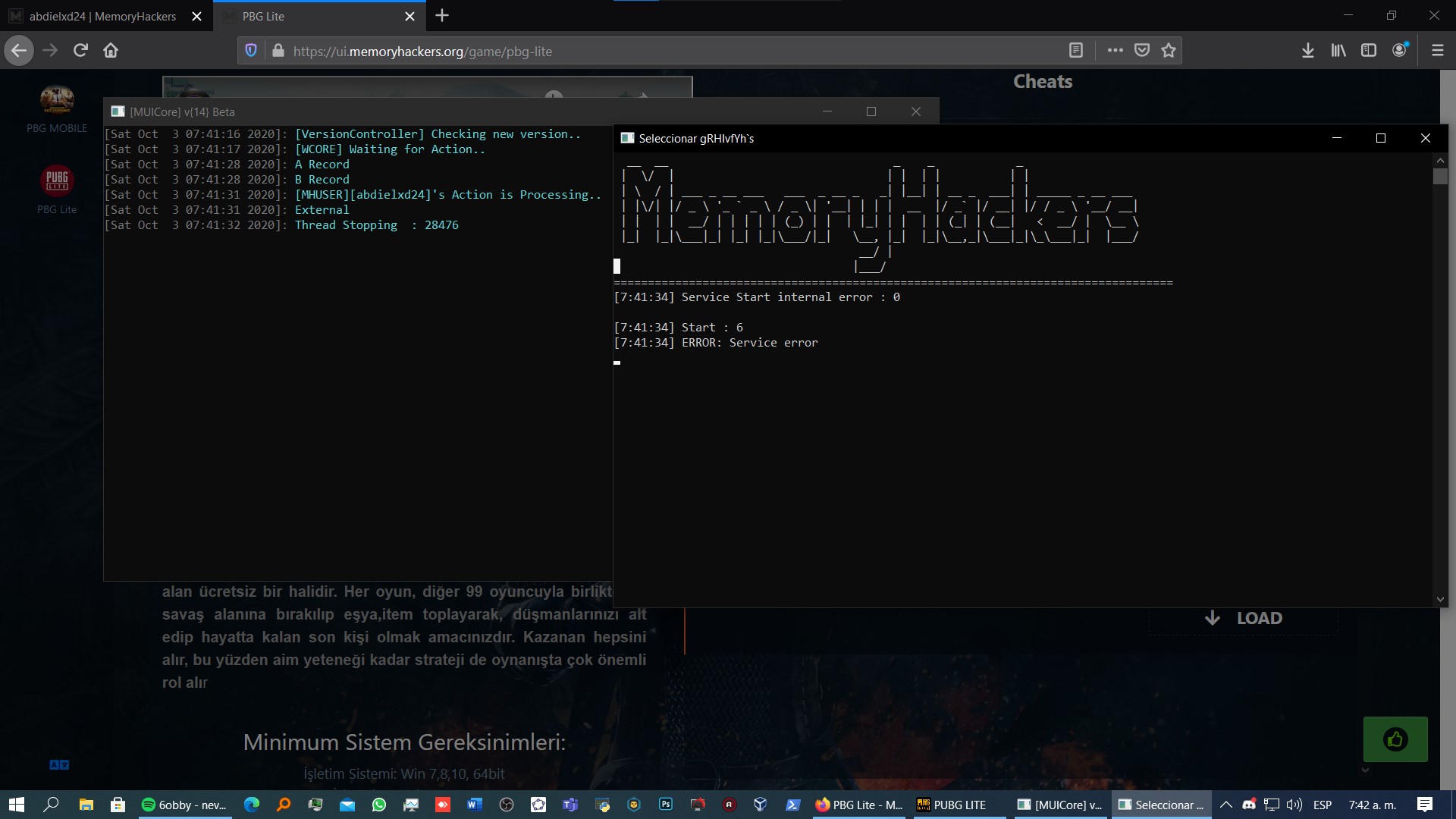Screen dimensions: 1456x819
Task: Click the tracking protection shield icon
Action: coord(251,51)
